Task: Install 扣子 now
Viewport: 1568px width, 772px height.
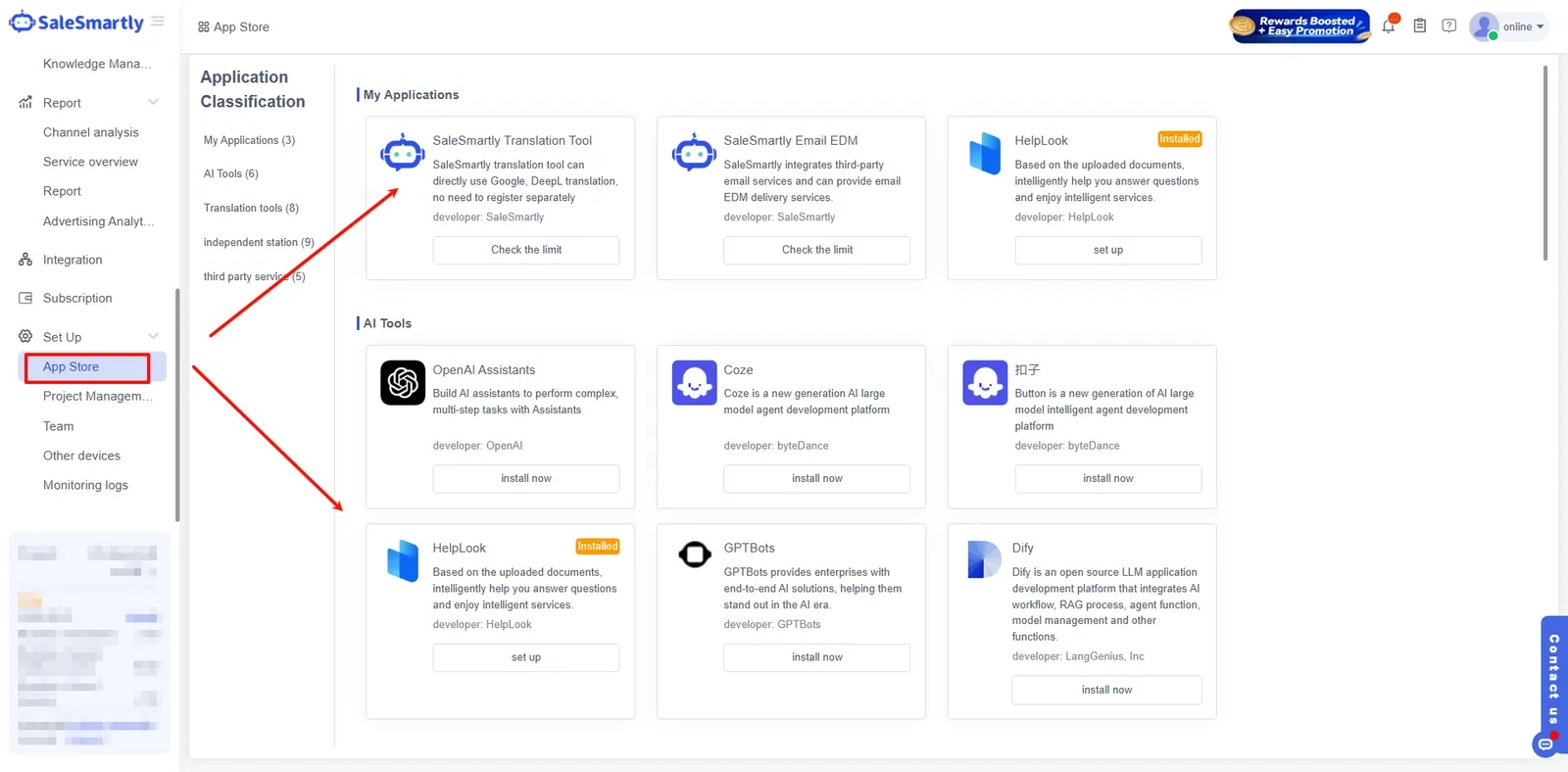Action: pos(1108,478)
